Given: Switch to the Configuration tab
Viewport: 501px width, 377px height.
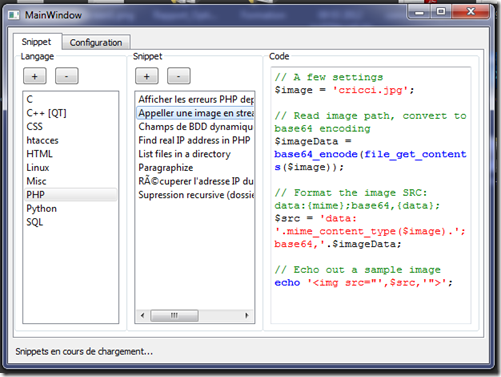Looking at the screenshot, I should click(96, 43).
